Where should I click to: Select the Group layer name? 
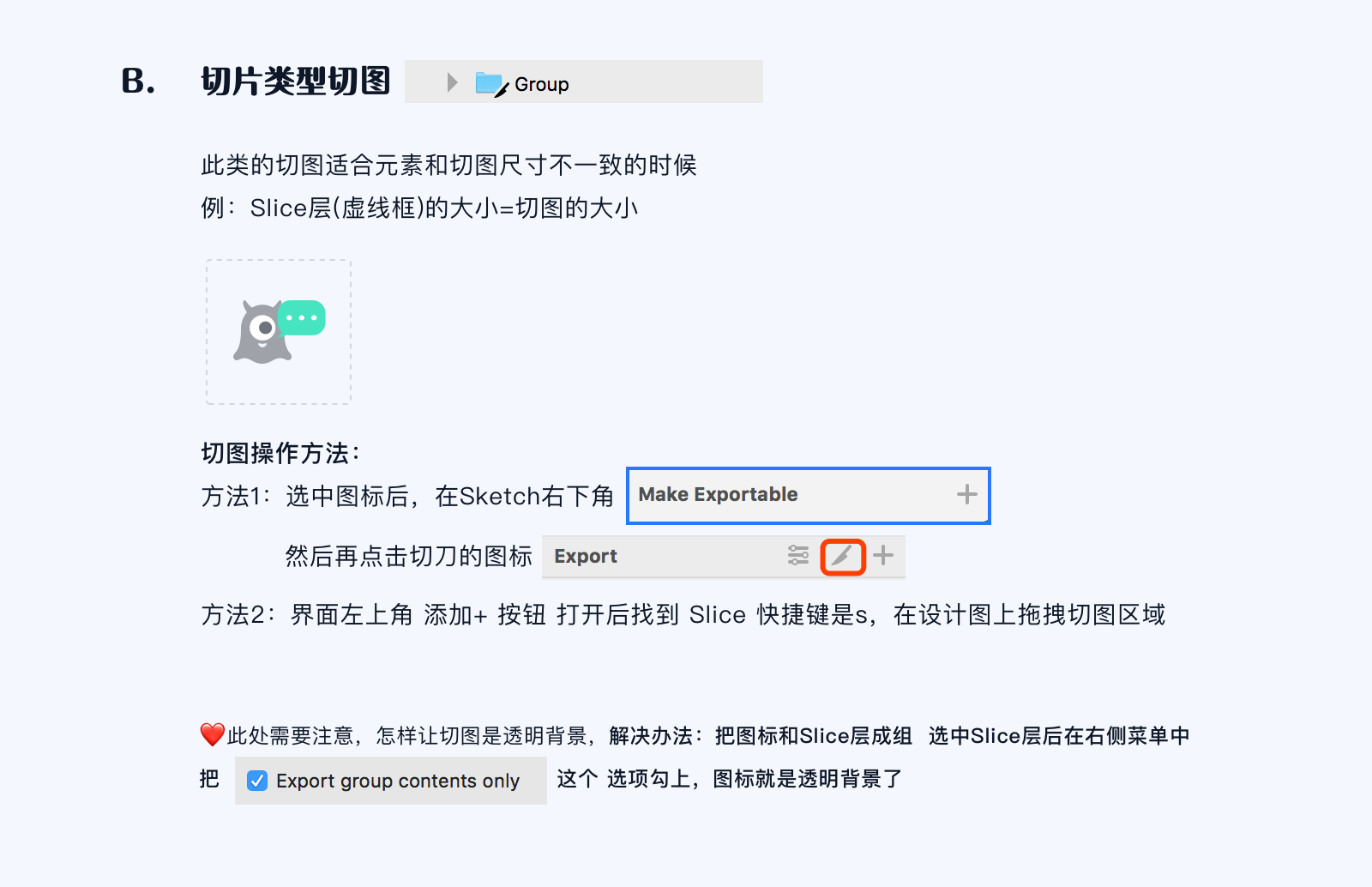pos(541,84)
